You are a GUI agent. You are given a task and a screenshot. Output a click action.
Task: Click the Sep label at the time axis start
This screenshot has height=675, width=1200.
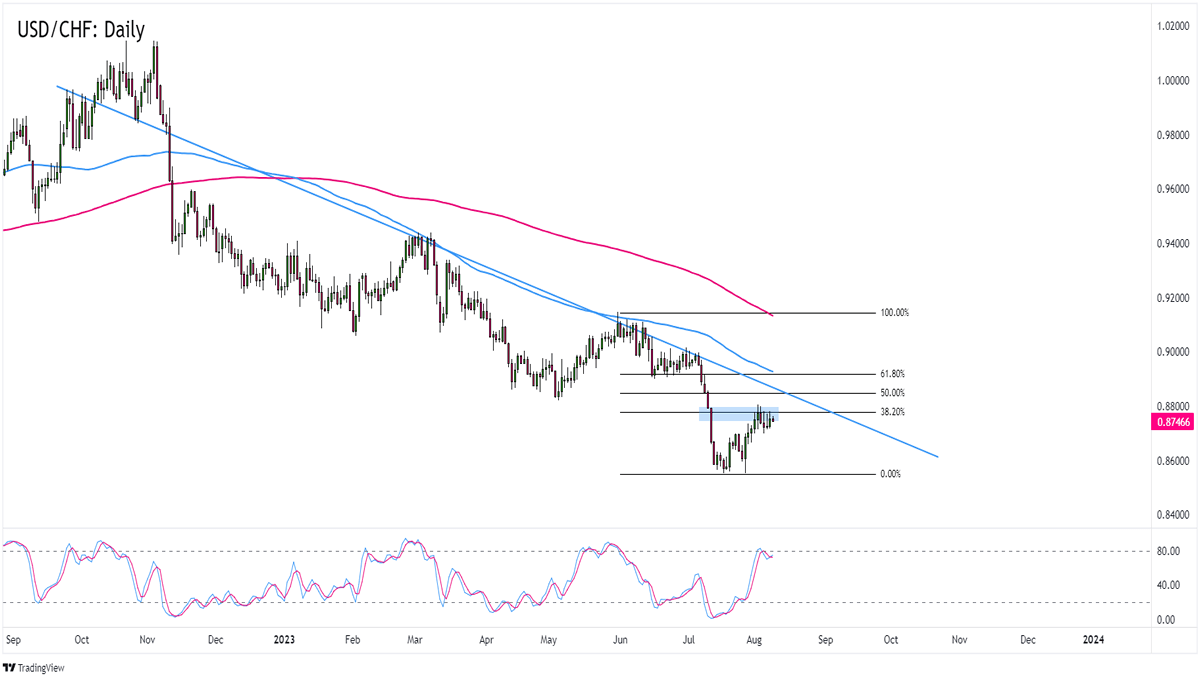[x=12, y=638]
